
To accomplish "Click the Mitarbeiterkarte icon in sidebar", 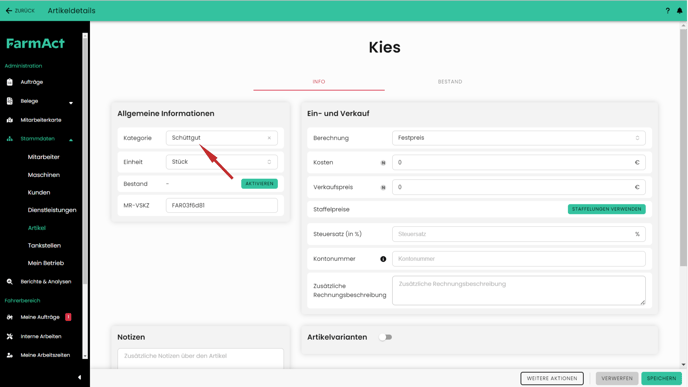I will (x=10, y=120).
